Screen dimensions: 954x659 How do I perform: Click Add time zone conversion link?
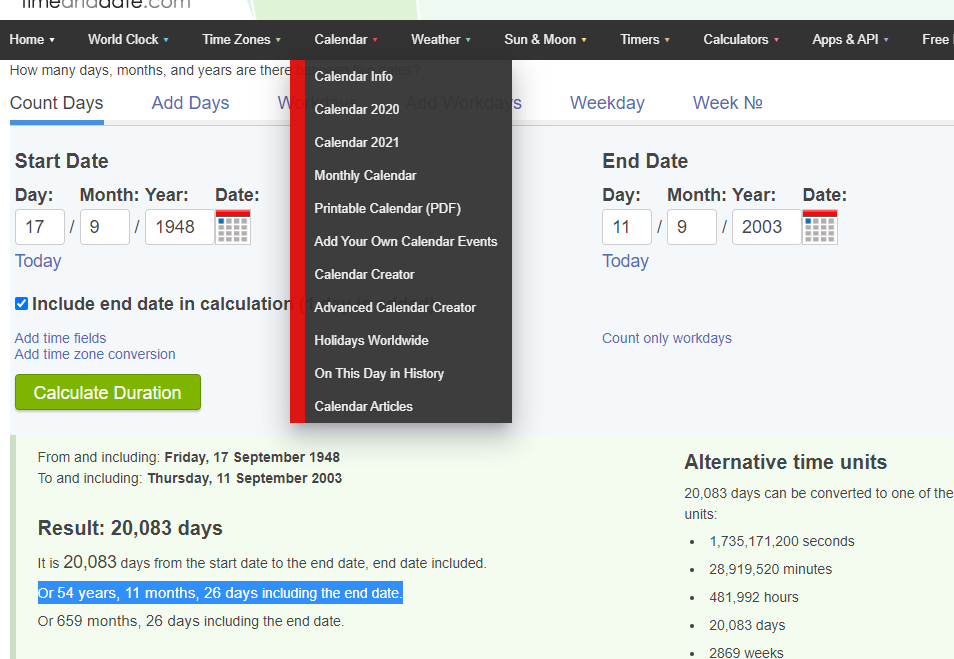coord(95,354)
